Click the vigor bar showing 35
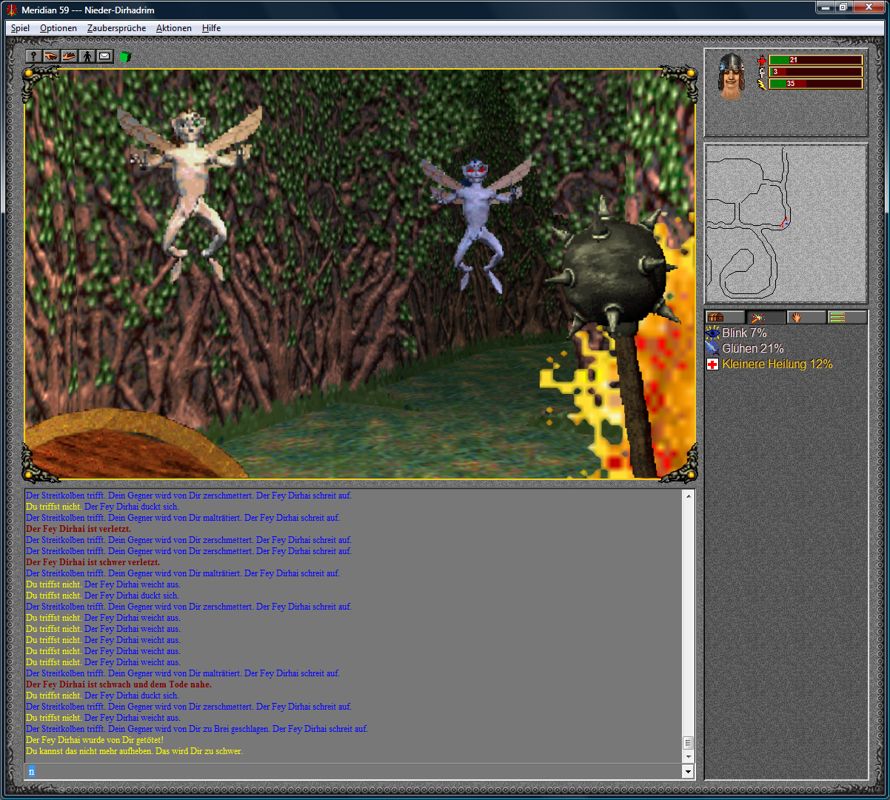 [816, 84]
